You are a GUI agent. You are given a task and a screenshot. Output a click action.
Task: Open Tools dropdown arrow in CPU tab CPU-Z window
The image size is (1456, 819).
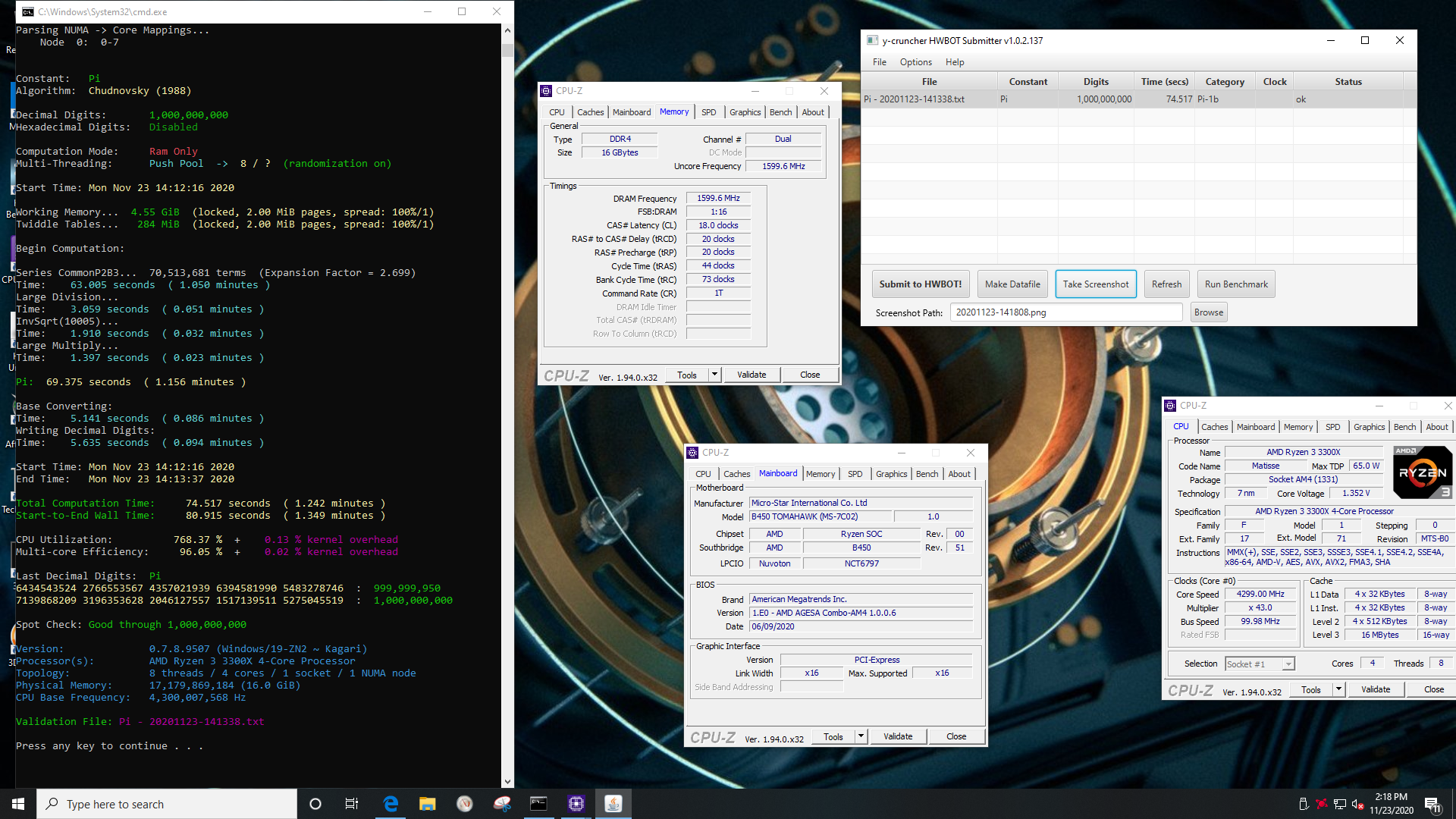(x=1338, y=689)
